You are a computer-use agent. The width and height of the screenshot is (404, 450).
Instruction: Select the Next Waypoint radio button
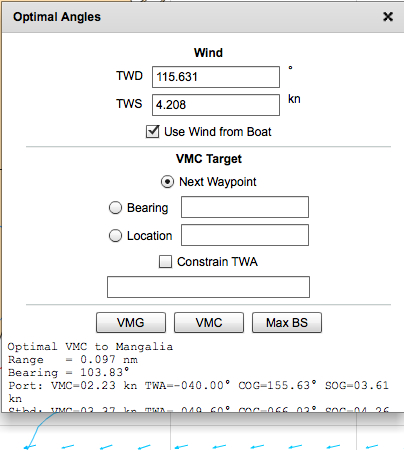pos(167,182)
